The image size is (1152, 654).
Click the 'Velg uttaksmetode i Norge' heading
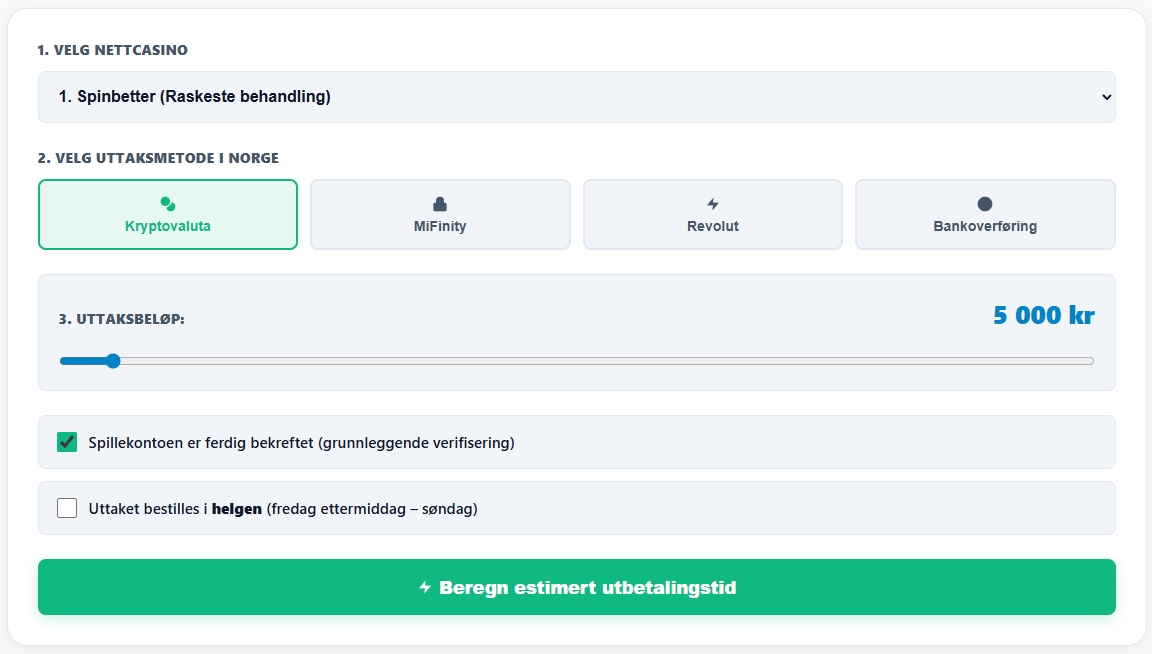(158, 158)
